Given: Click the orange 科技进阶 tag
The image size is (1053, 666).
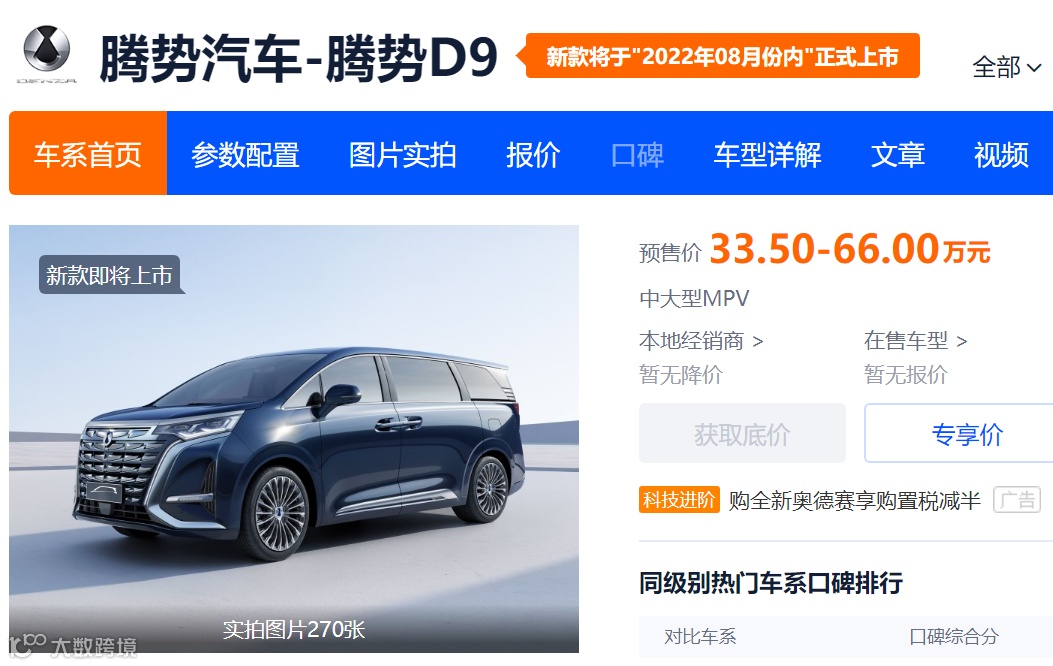Looking at the screenshot, I should pyautogui.click(x=679, y=500).
